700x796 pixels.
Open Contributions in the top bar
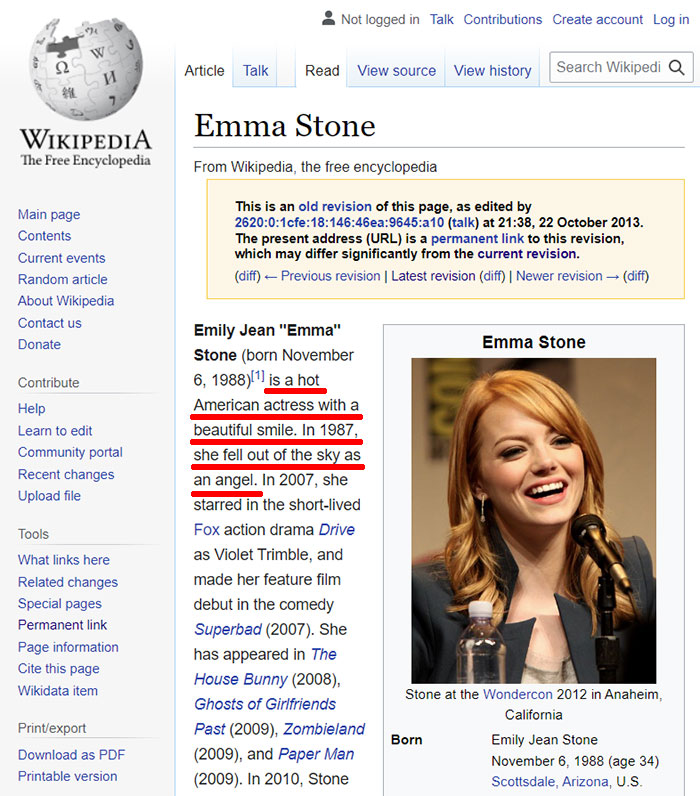click(x=502, y=19)
